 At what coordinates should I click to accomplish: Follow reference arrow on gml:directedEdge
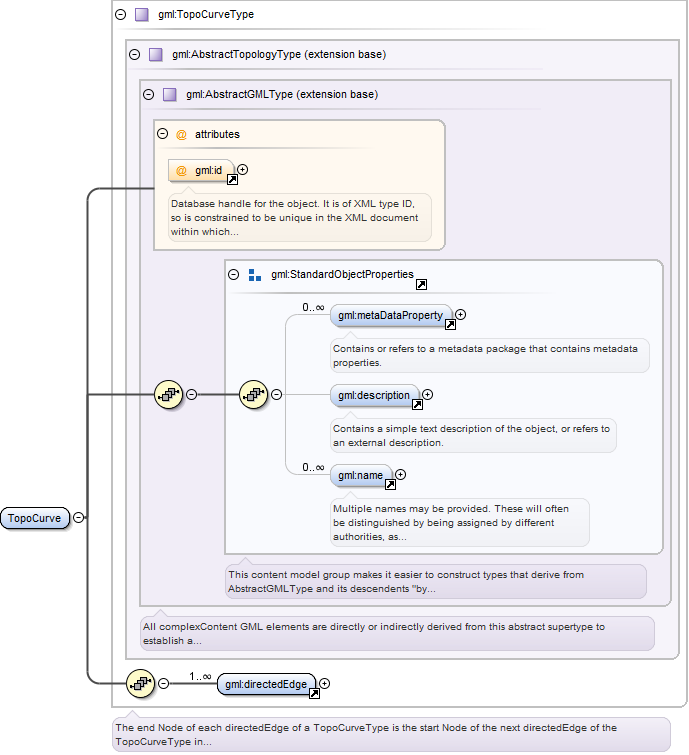(314, 693)
